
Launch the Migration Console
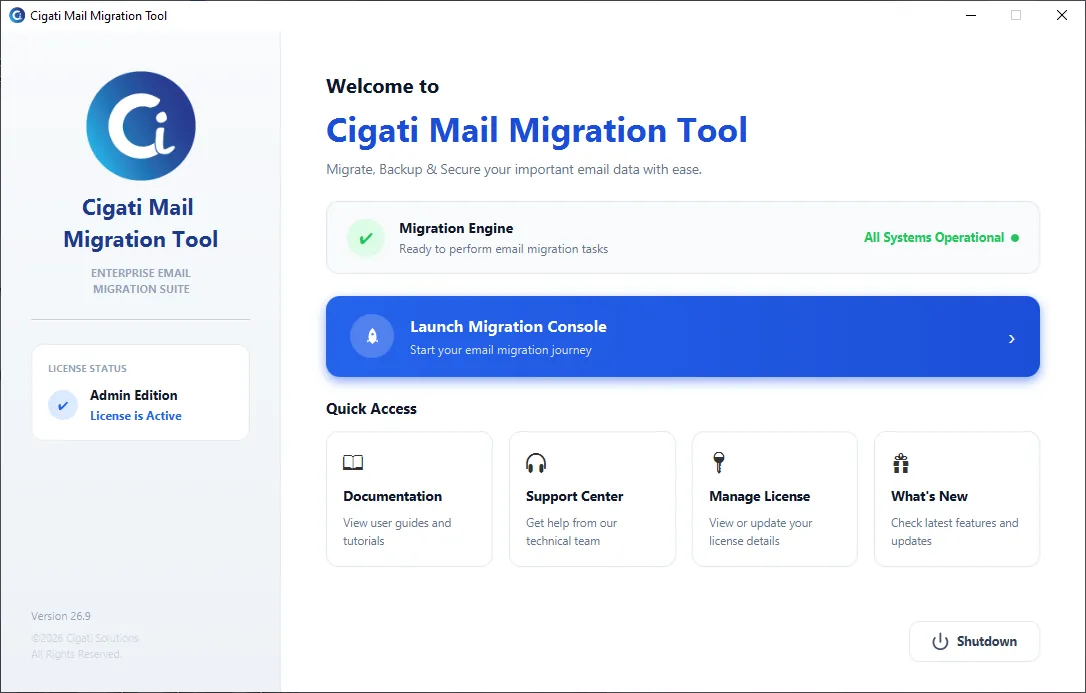point(683,336)
